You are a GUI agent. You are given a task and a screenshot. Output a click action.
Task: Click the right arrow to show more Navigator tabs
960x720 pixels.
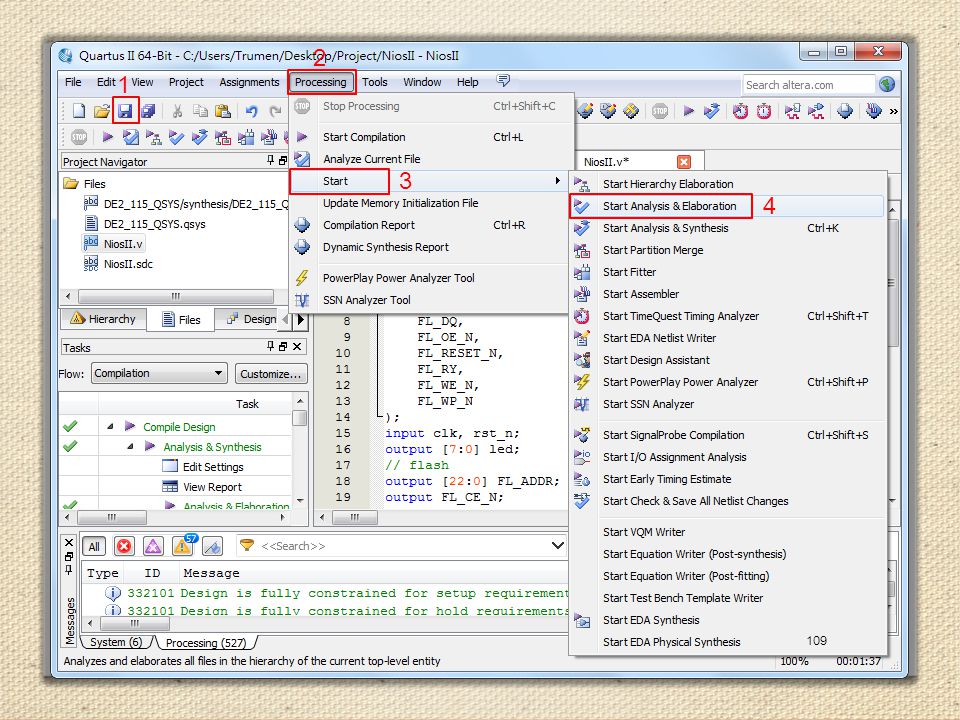(300, 320)
